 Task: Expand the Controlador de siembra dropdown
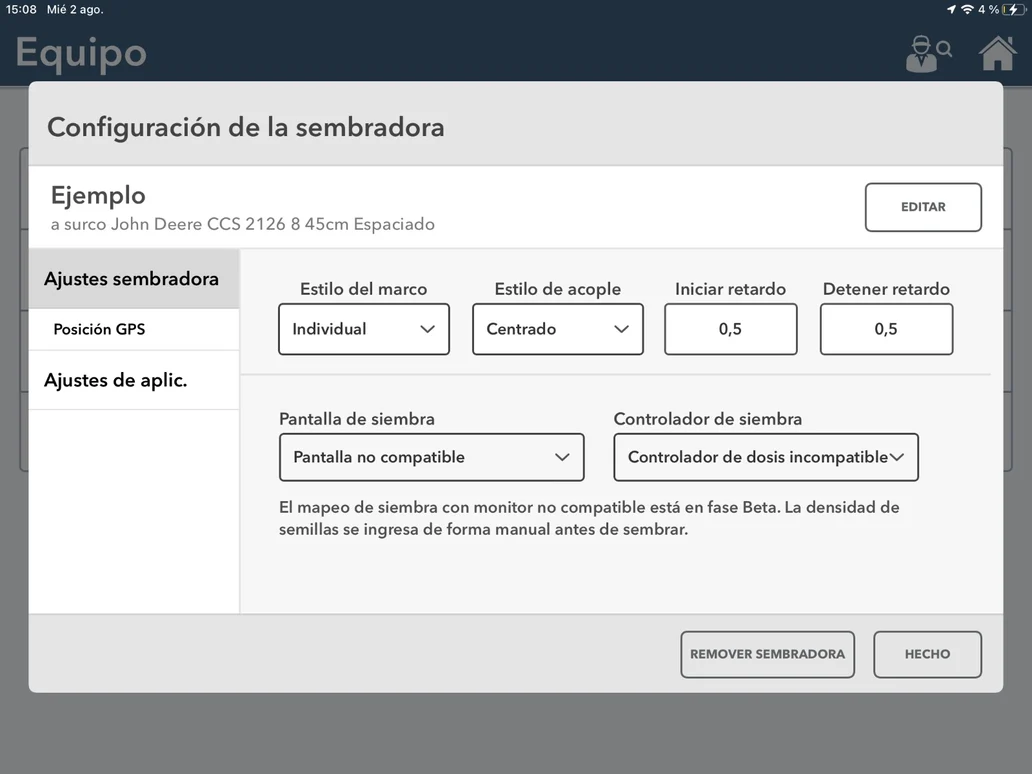pos(765,457)
